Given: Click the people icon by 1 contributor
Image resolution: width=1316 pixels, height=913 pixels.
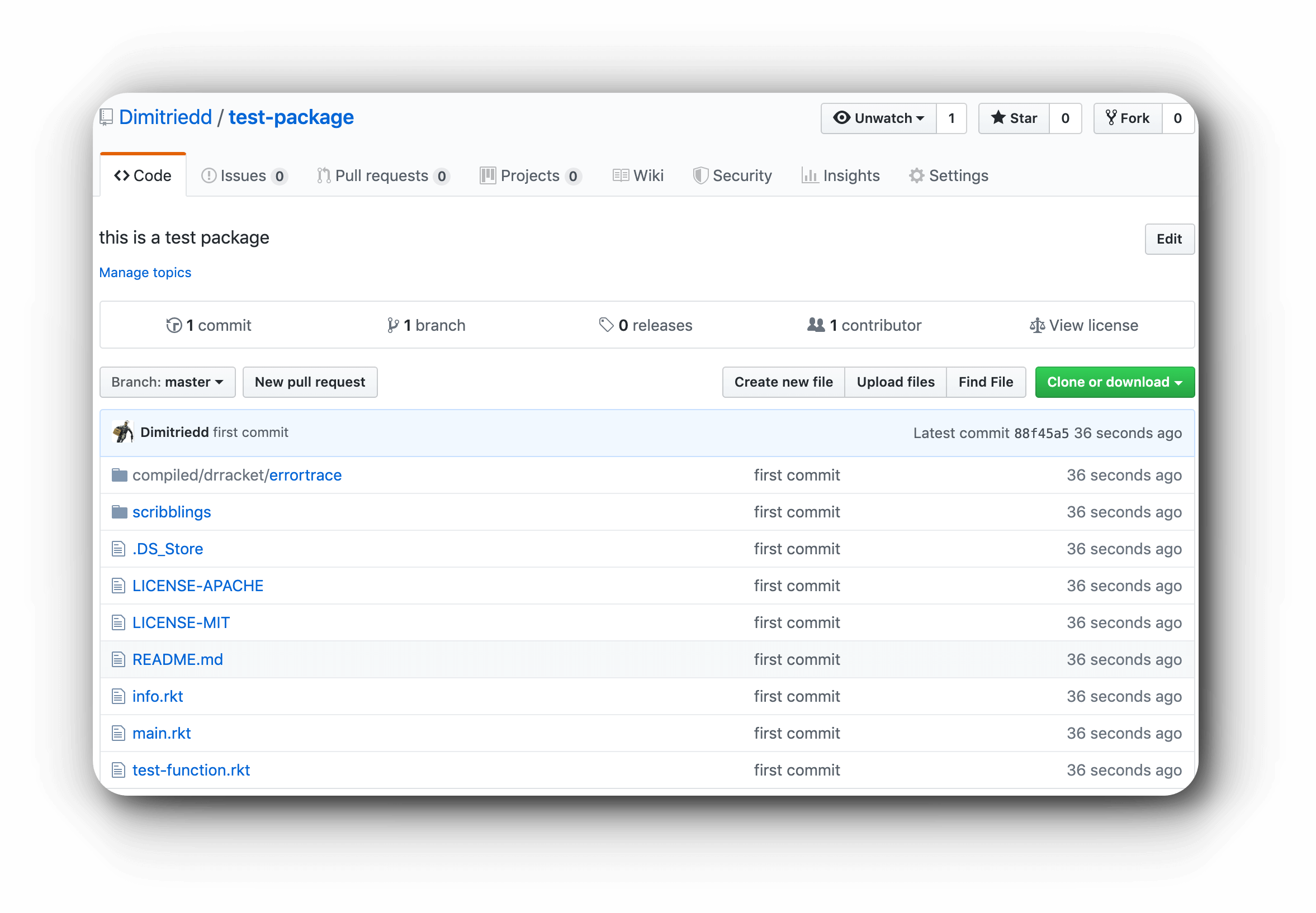Looking at the screenshot, I should (x=816, y=325).
